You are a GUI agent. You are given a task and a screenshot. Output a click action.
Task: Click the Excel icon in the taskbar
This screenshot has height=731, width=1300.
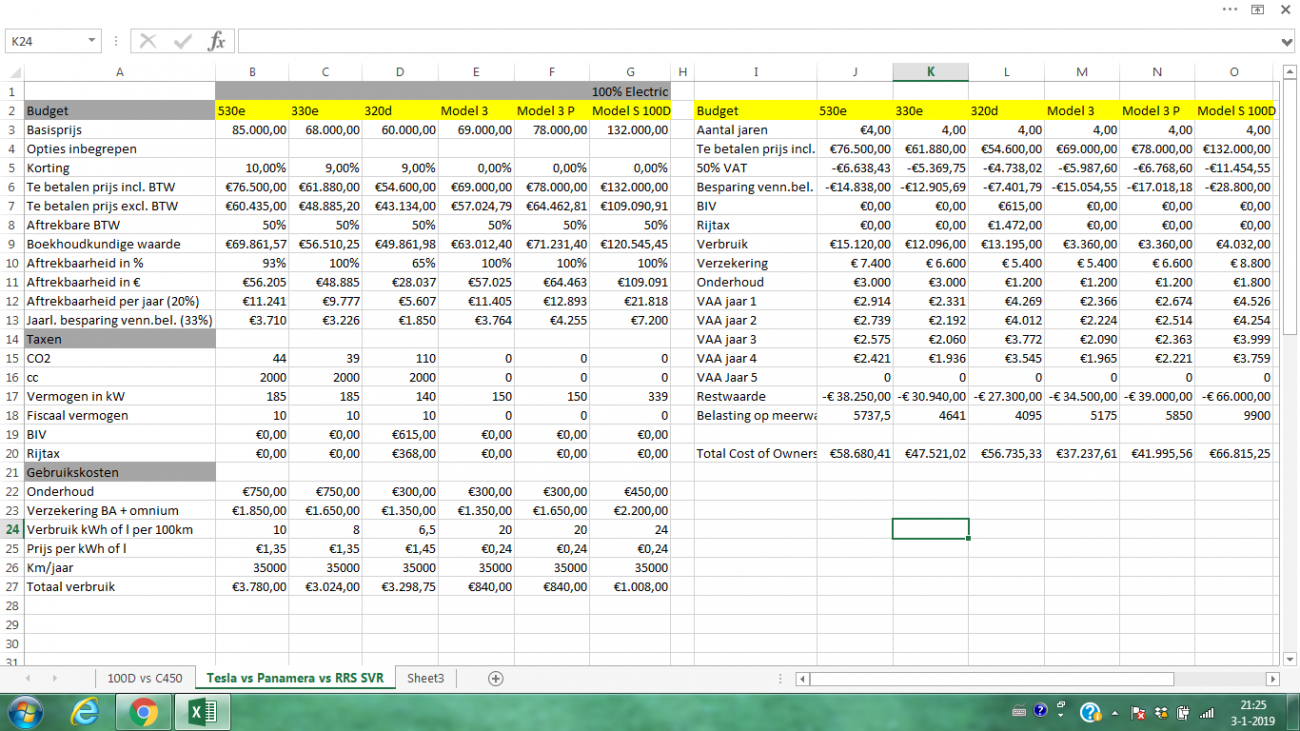tap(203, 712)
